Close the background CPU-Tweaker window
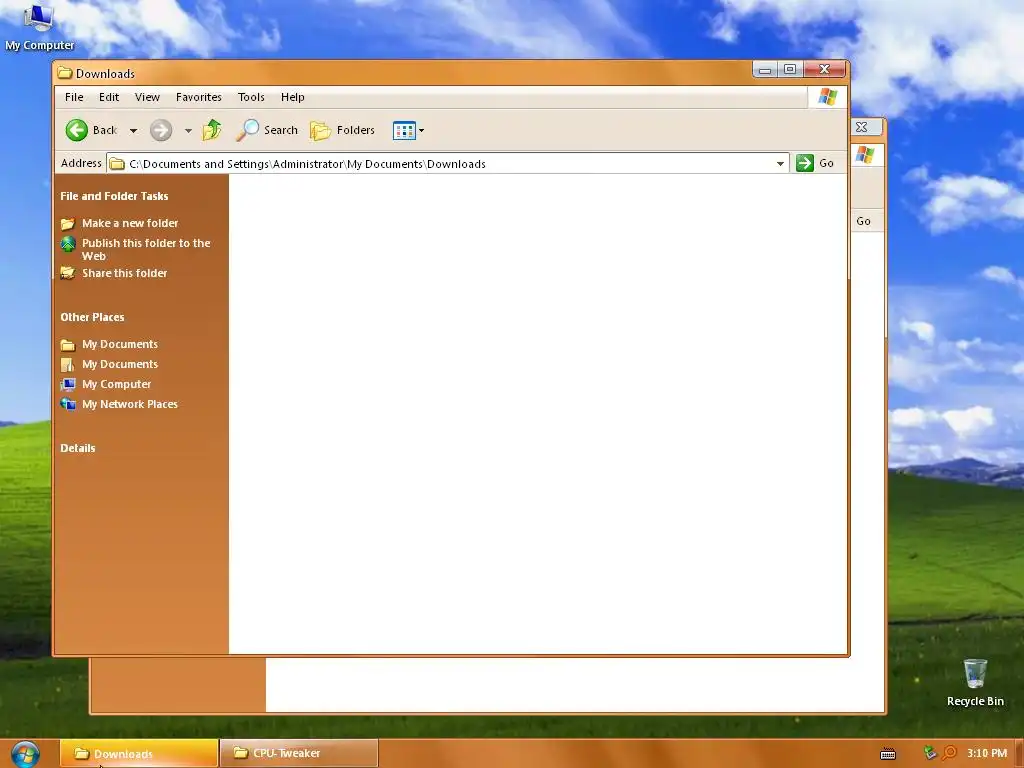1024x768 pixels. 862,127
